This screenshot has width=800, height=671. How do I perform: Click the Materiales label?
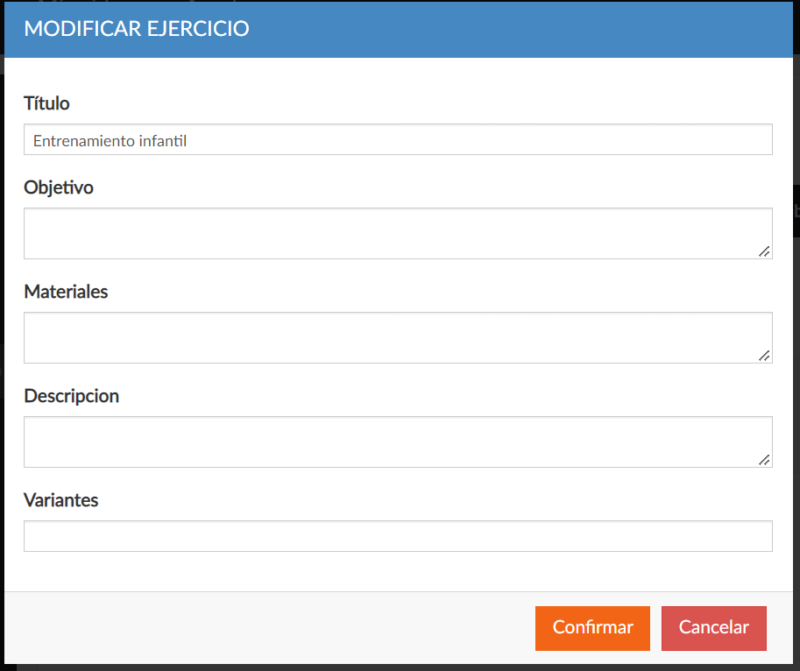tap(66, 291)
